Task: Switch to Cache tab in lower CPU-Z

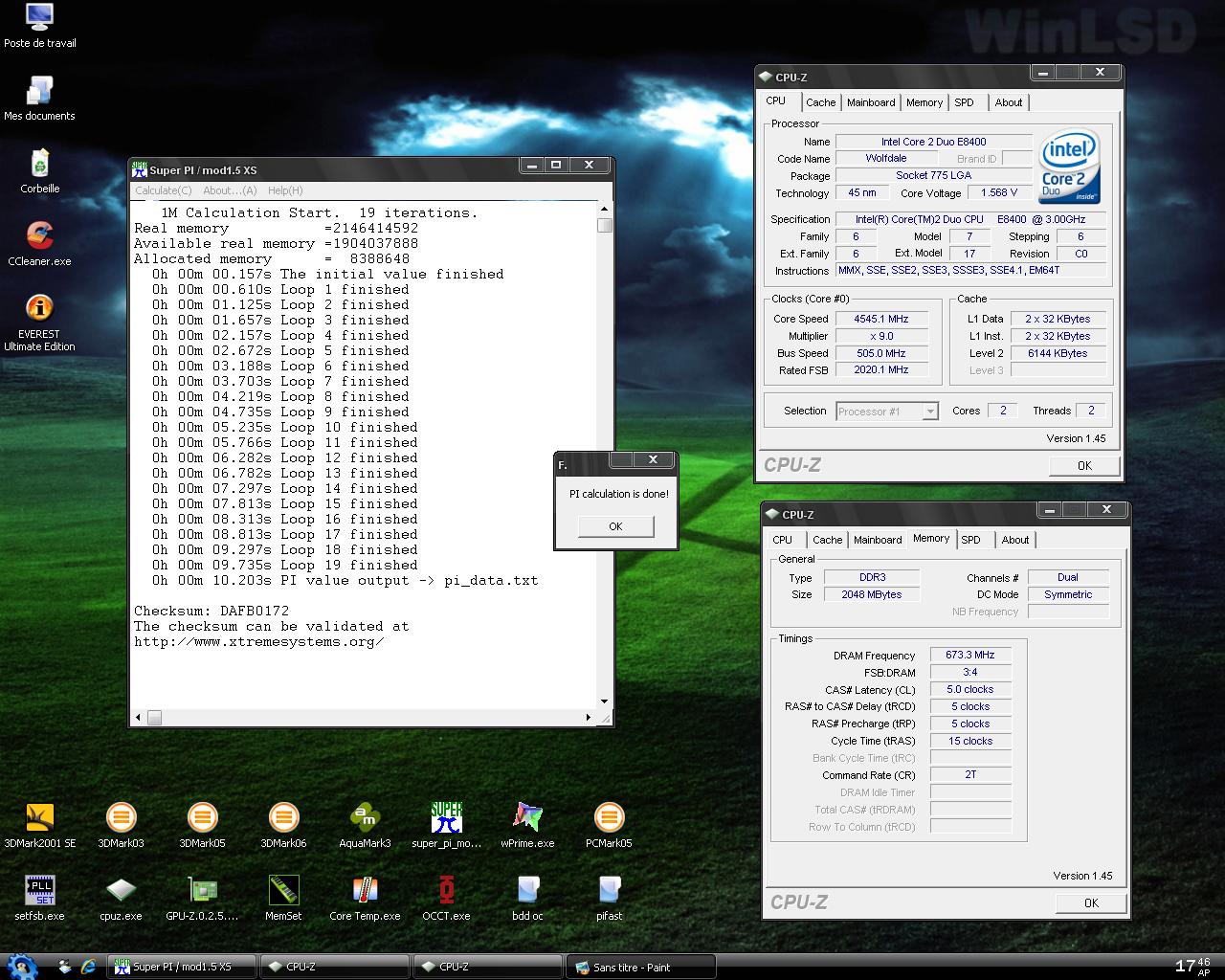Action: tap(827, 540)
